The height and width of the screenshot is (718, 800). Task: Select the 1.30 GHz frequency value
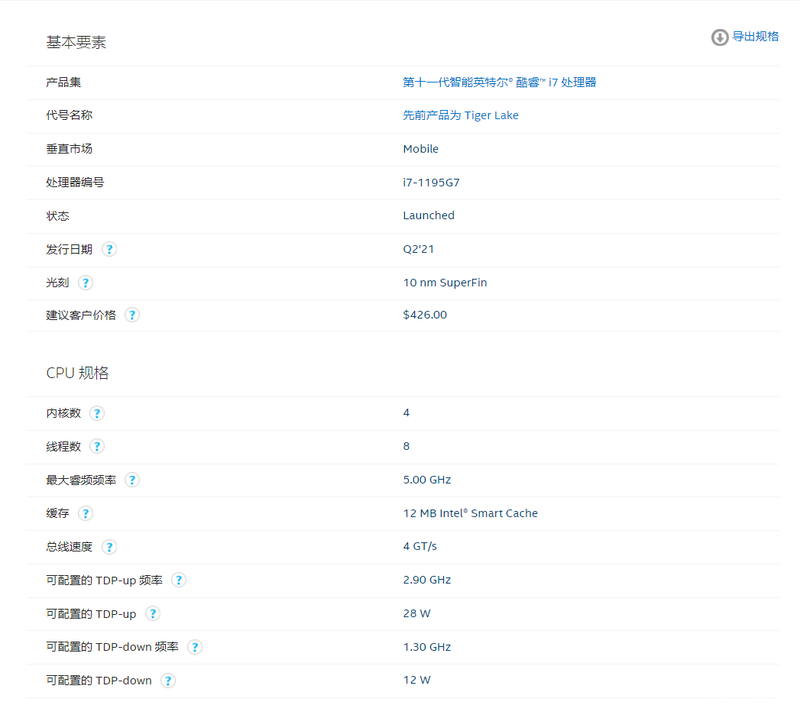click(427, 647)
